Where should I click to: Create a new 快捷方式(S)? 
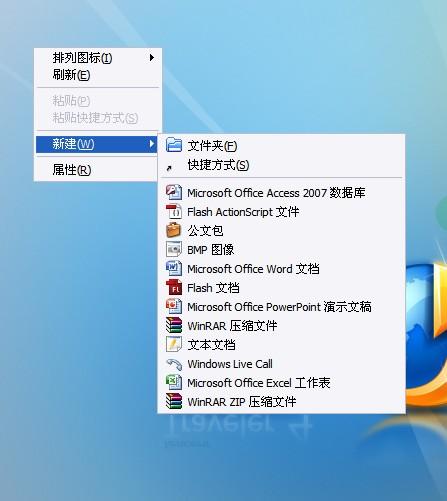(282, 165)
